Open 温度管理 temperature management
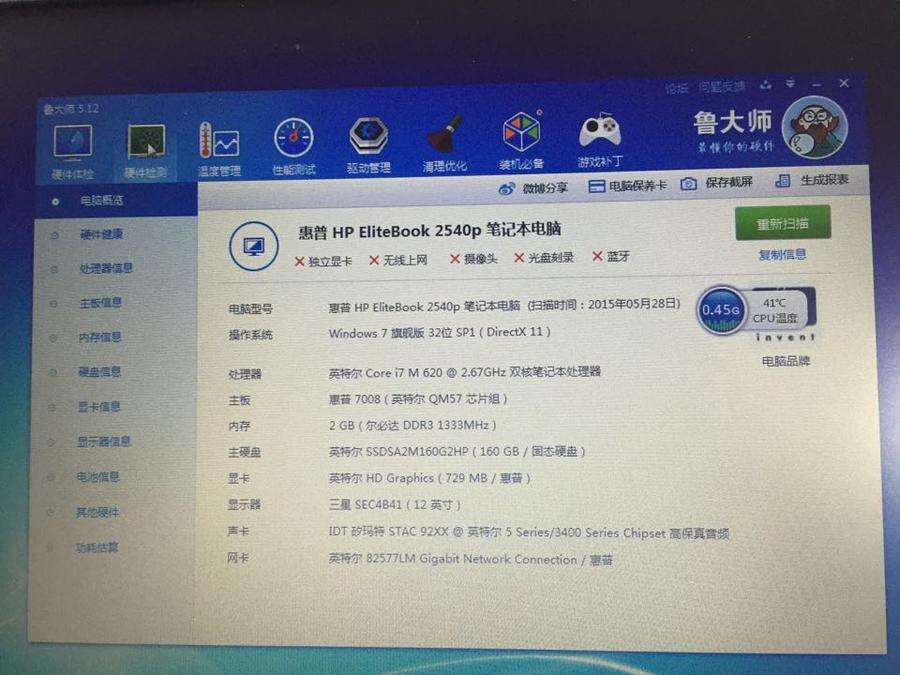 [219, 149]
